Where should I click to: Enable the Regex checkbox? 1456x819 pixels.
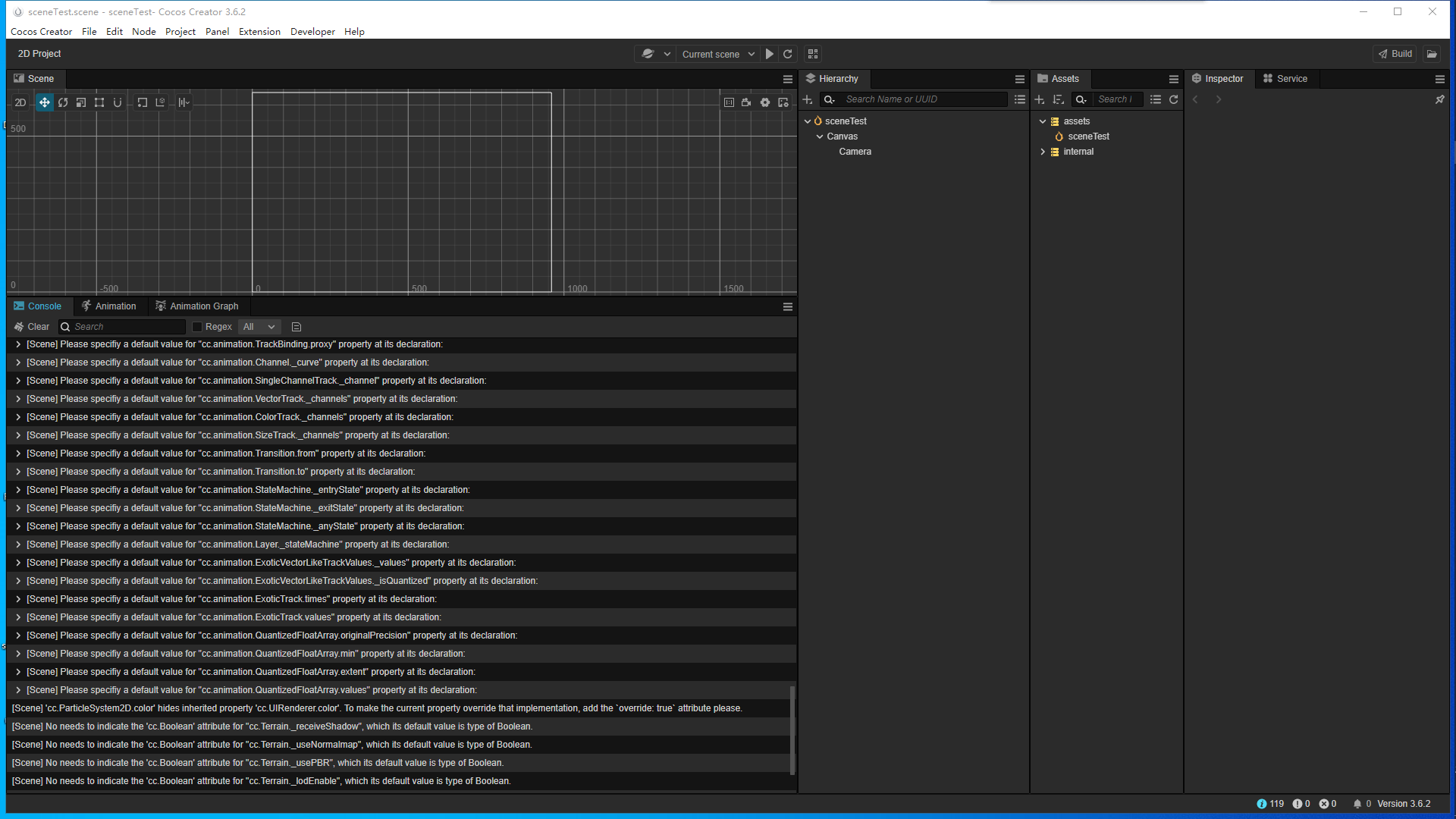[197, 327]
